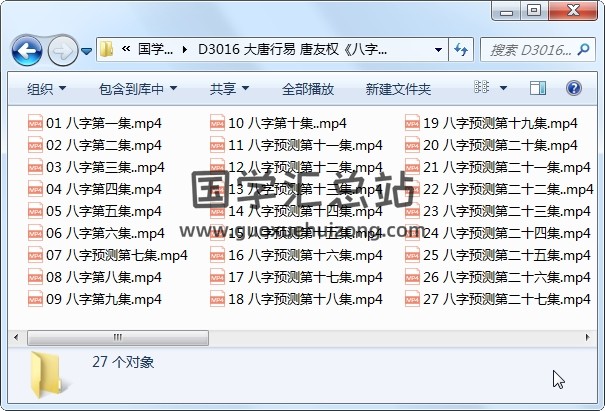Open the recent pages dropdown arrow
Viewport: 605px width, 411px height.
tap(87, 50)
